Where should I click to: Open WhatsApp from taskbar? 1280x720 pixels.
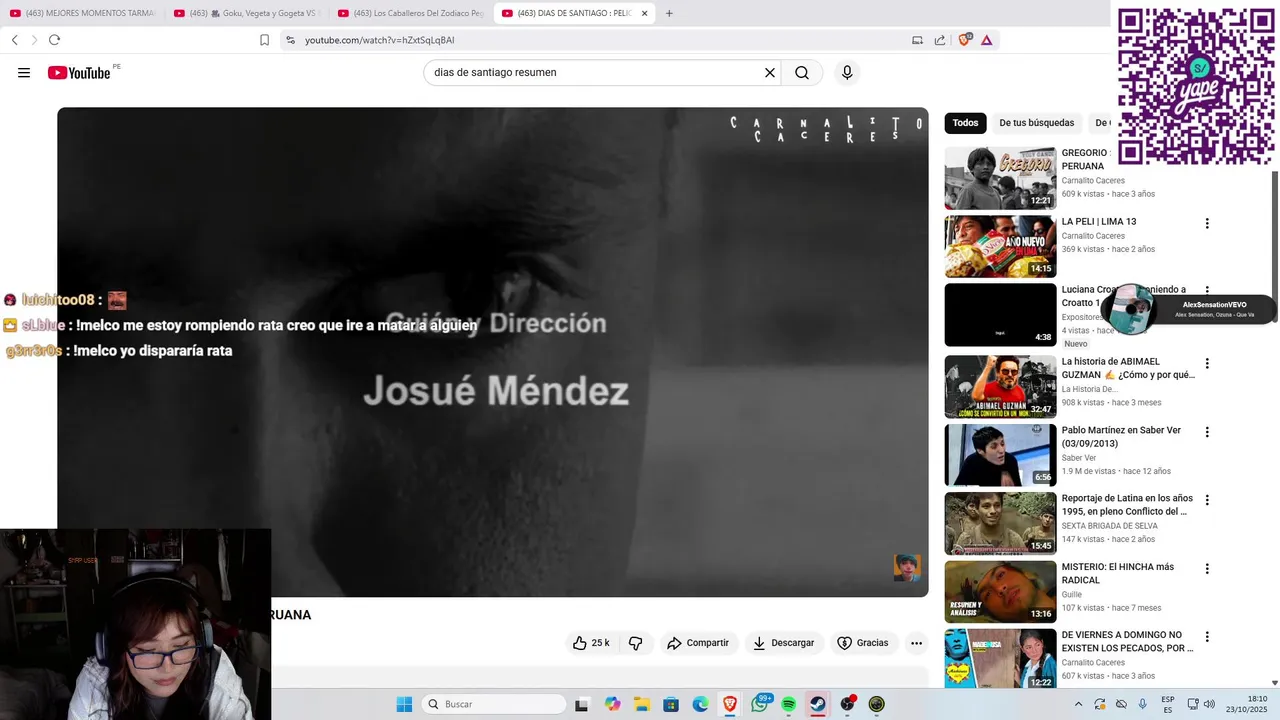pyautogui.click(x=760, y=704)
